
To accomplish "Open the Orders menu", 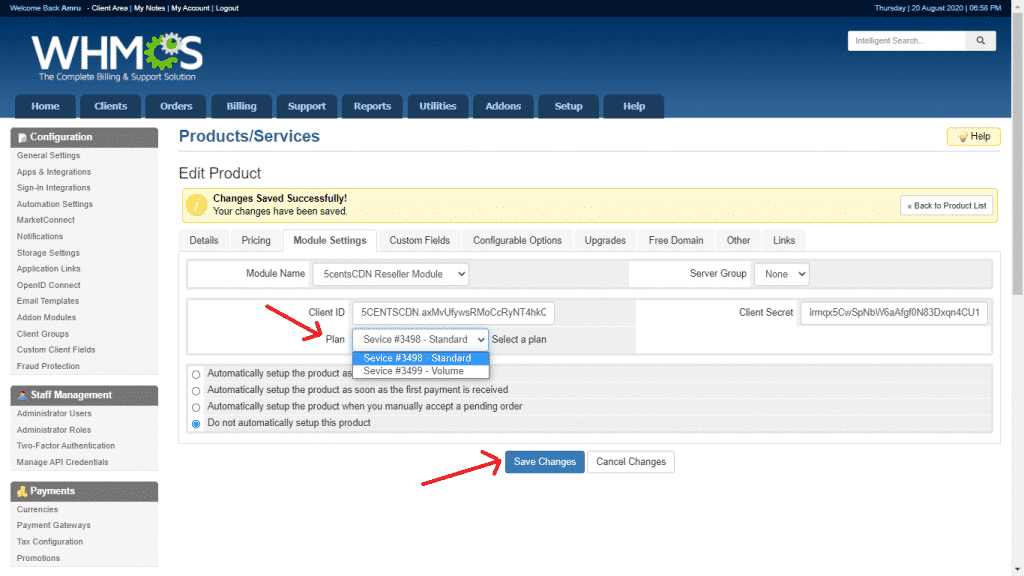I will [x=176, y=106].
